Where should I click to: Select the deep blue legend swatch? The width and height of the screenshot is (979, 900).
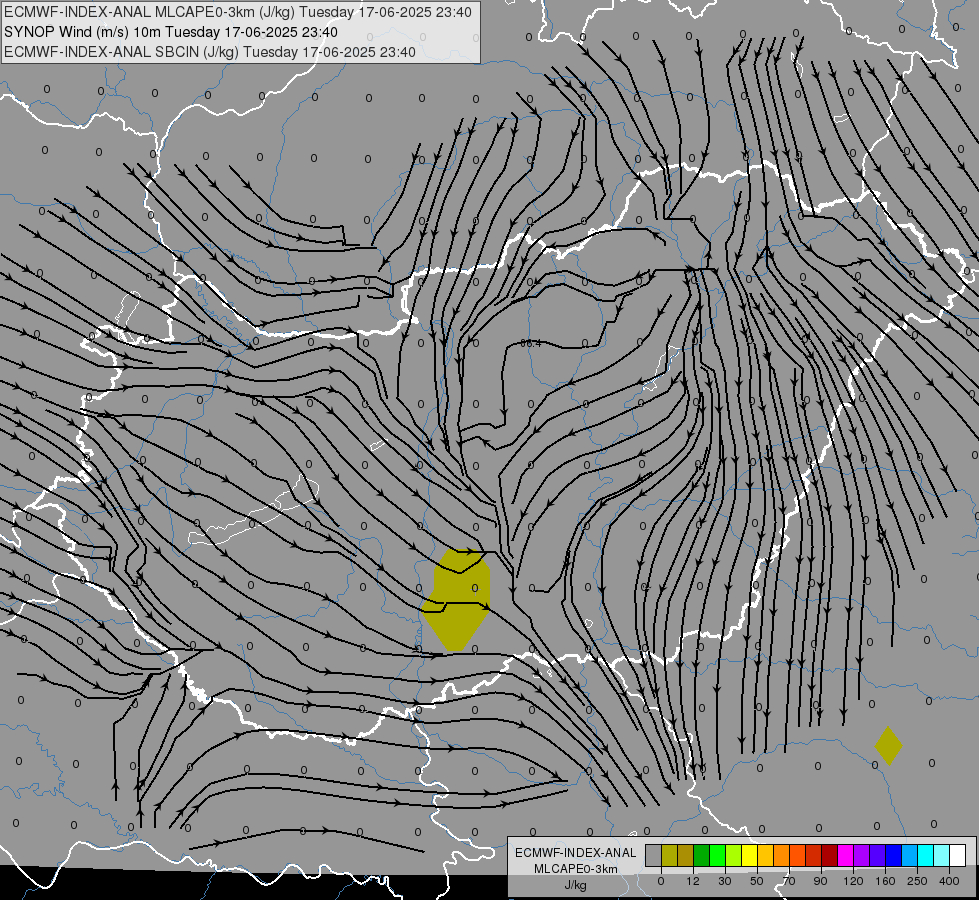[x=894, y=855]
